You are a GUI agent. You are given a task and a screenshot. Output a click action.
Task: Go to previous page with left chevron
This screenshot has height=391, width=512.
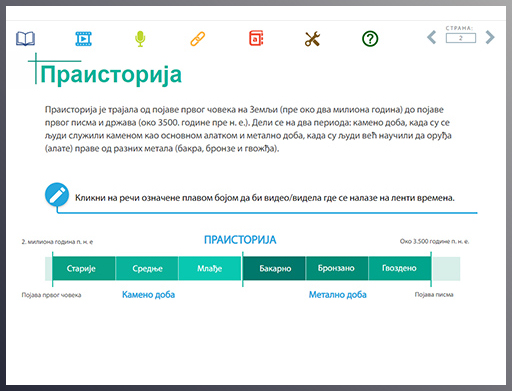click(432, 37)
